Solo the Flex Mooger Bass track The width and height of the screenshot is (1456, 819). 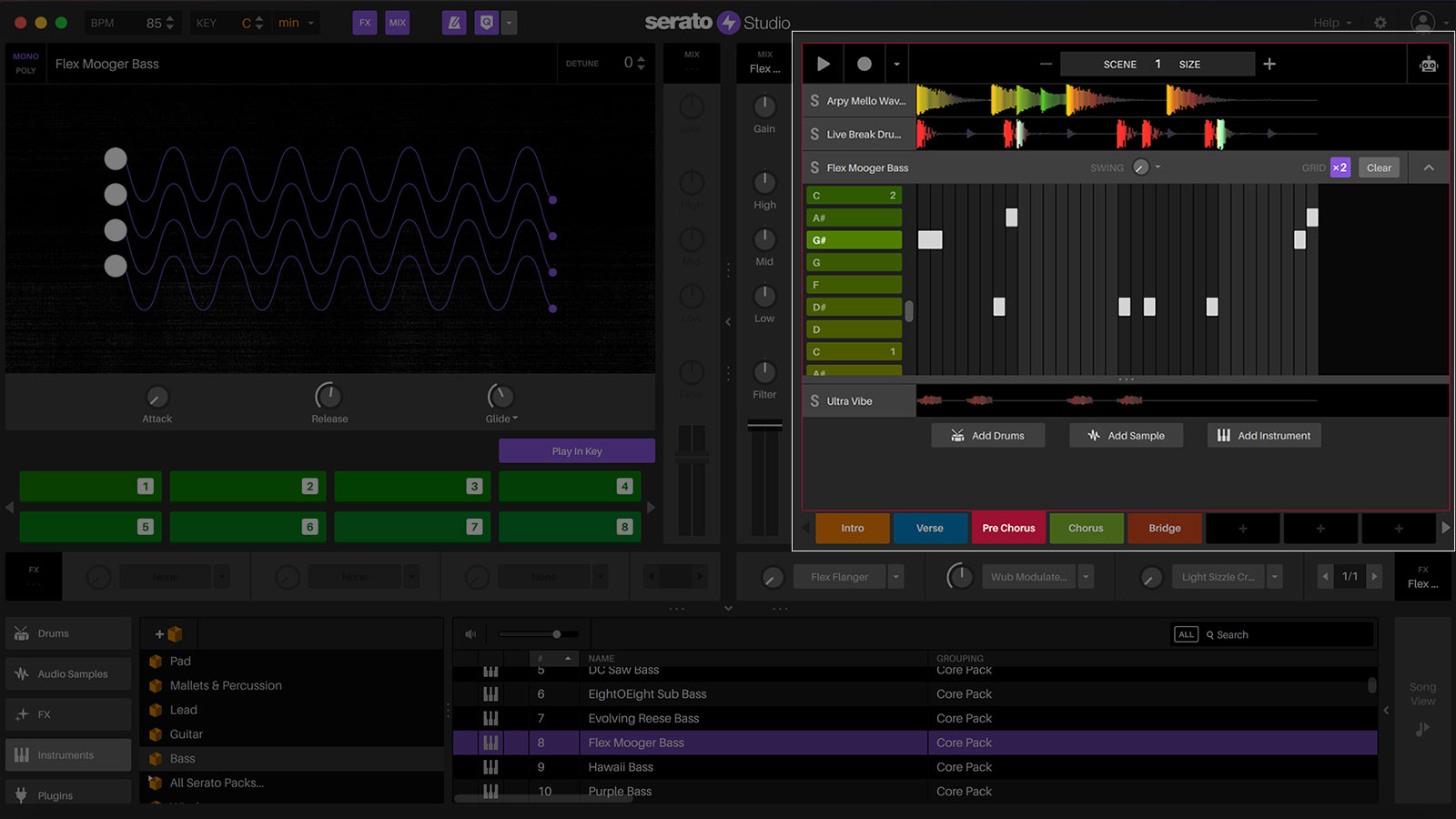point(814,167)
